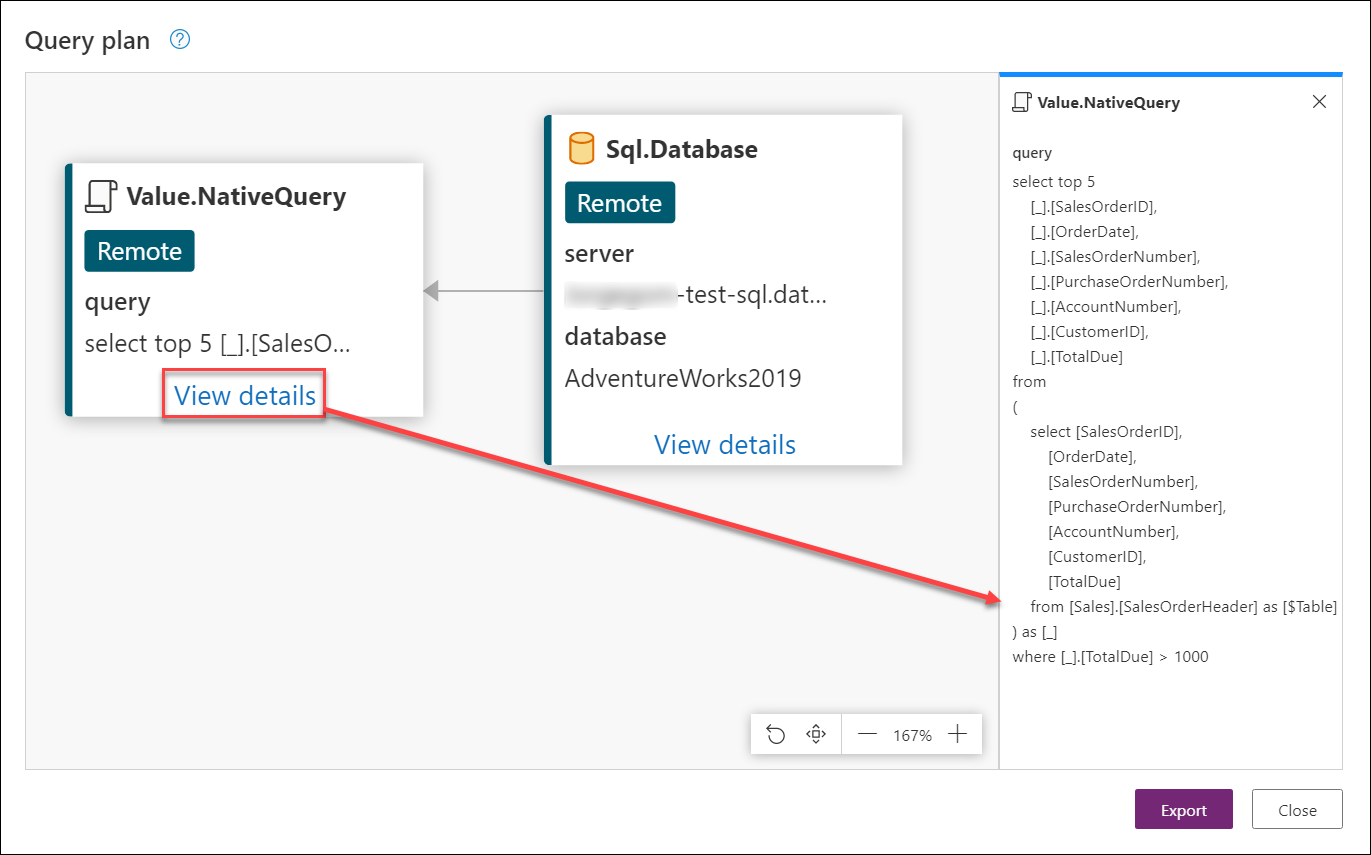Click the Remote badge on Value.NativeQuery
This screenshot has height=855, width=1371.
click(x=139, y=251)
